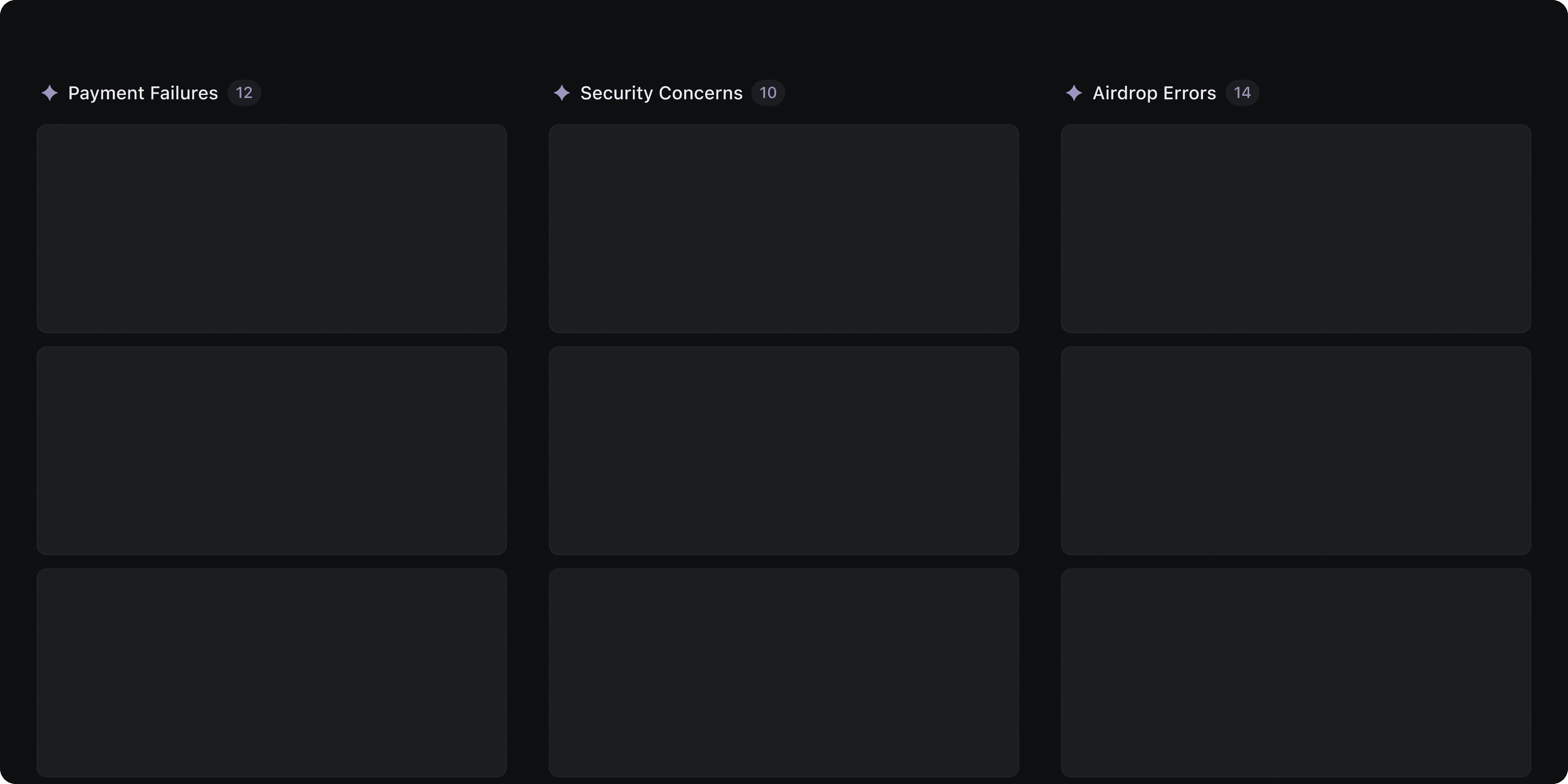Open the Payment Failures category title

coord(142,93)
